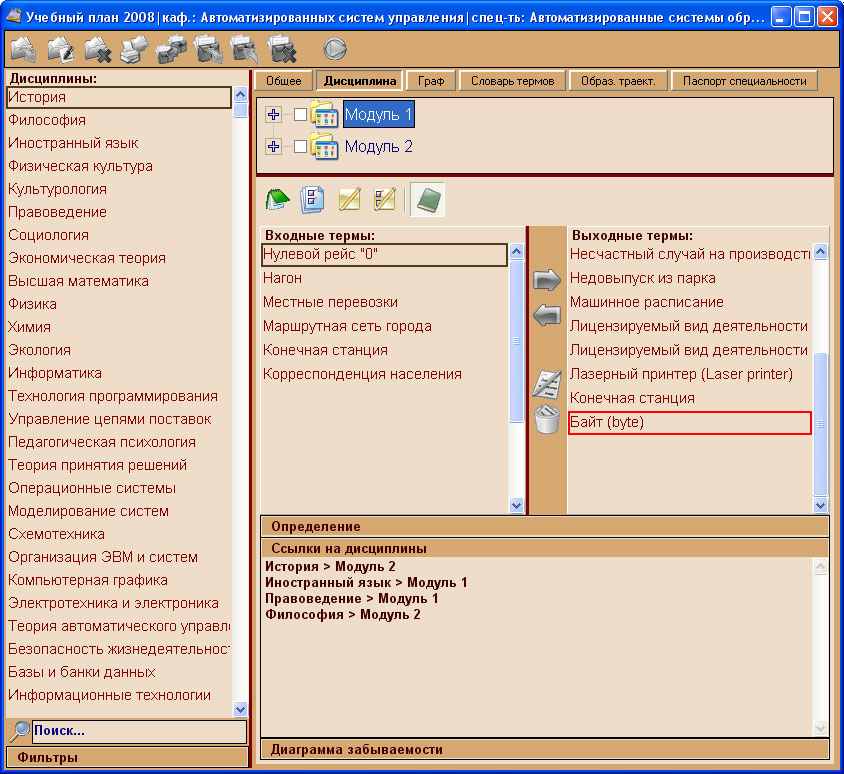844x774 pixels.
Task: Click the cabinet with pencil icon
Action: [245, 49]
